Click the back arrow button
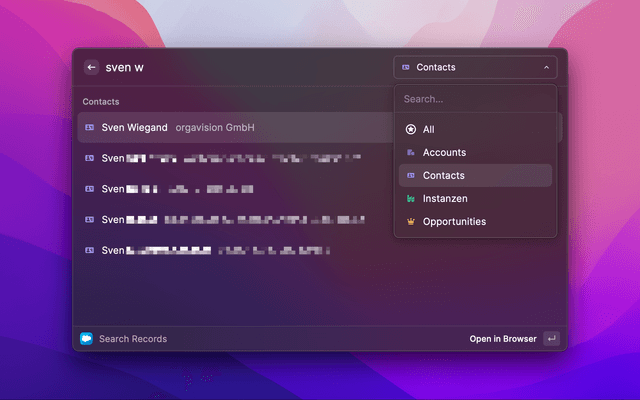This screenshot has height=400, width=640. [x=91, y=68]
